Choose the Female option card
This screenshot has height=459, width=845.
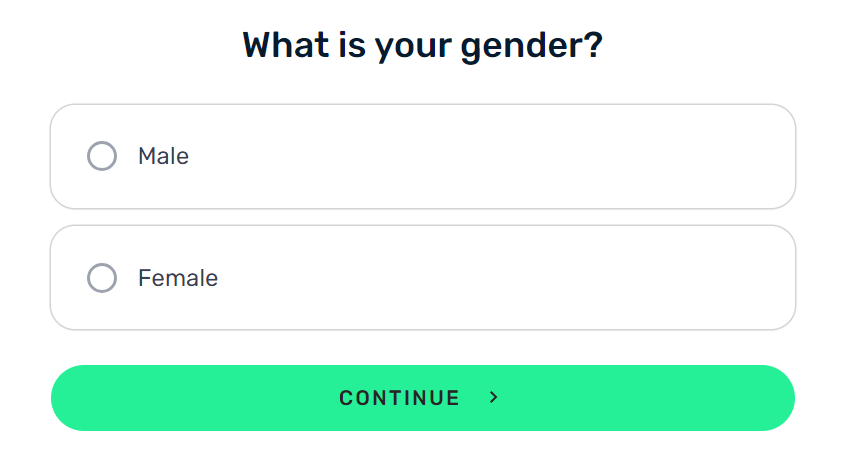click(422, 278)
